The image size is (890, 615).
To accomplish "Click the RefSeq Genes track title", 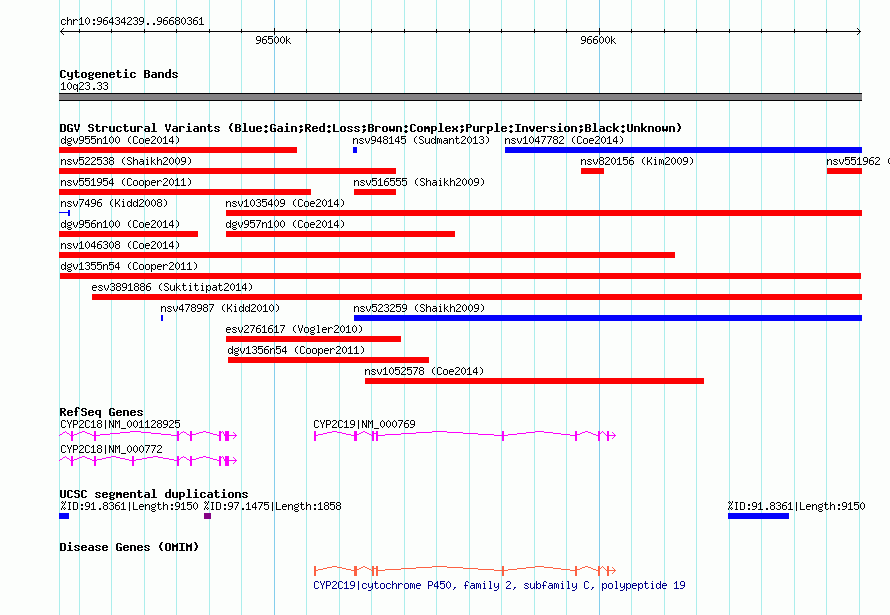I will (101, 412).
